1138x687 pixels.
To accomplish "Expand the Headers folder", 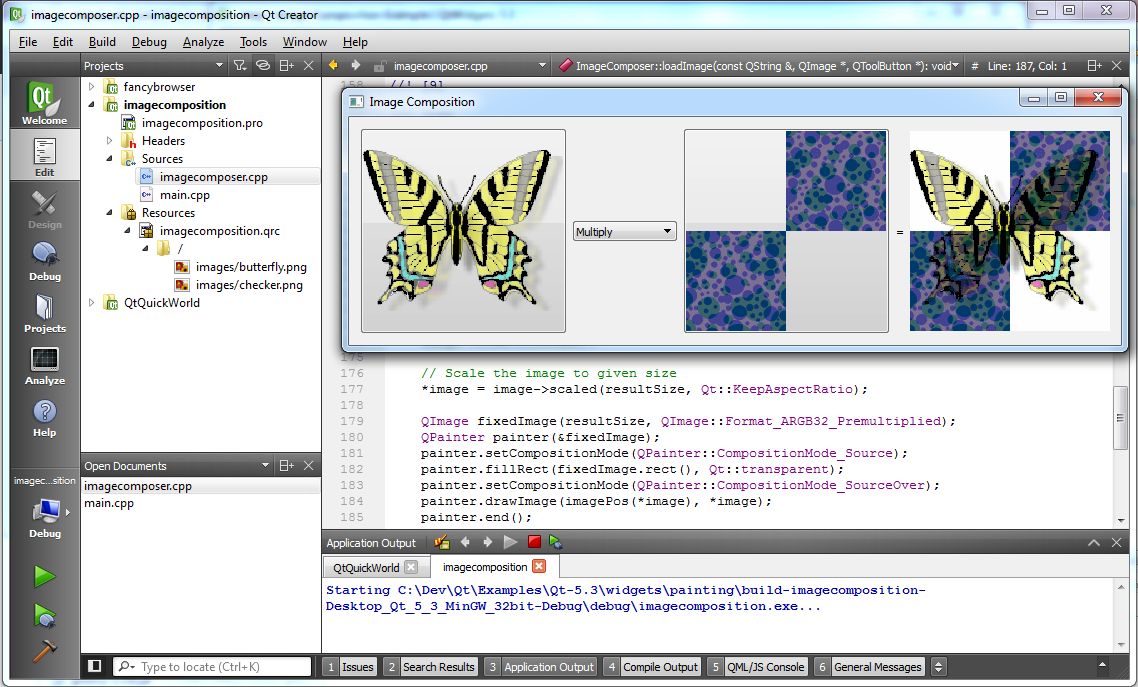I will tap(110, 141).
